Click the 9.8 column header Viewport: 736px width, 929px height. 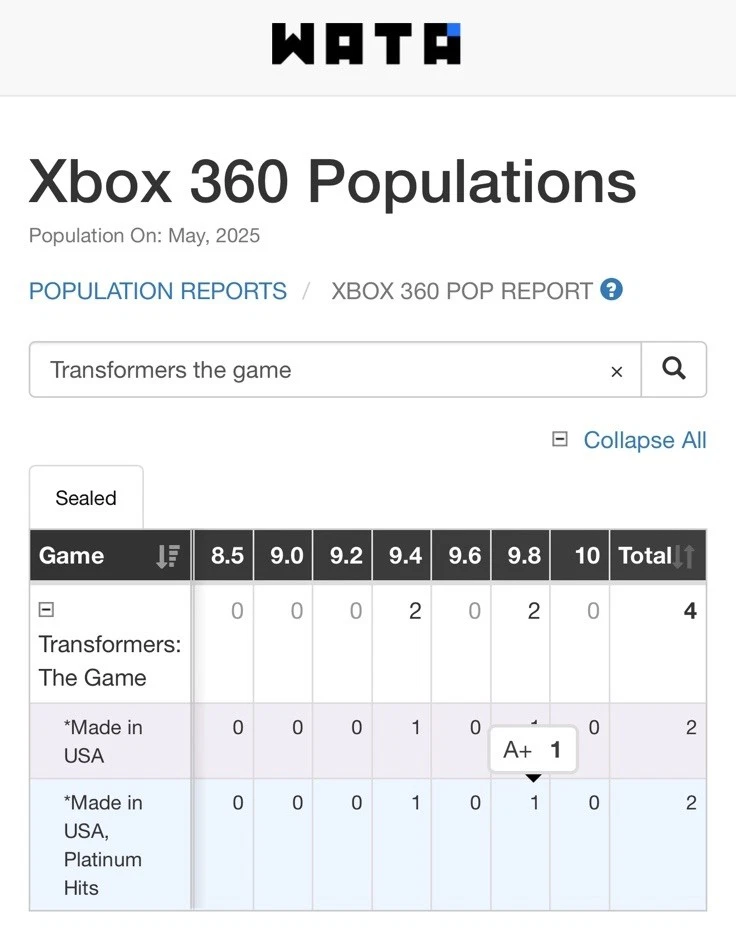pos(523,556)
